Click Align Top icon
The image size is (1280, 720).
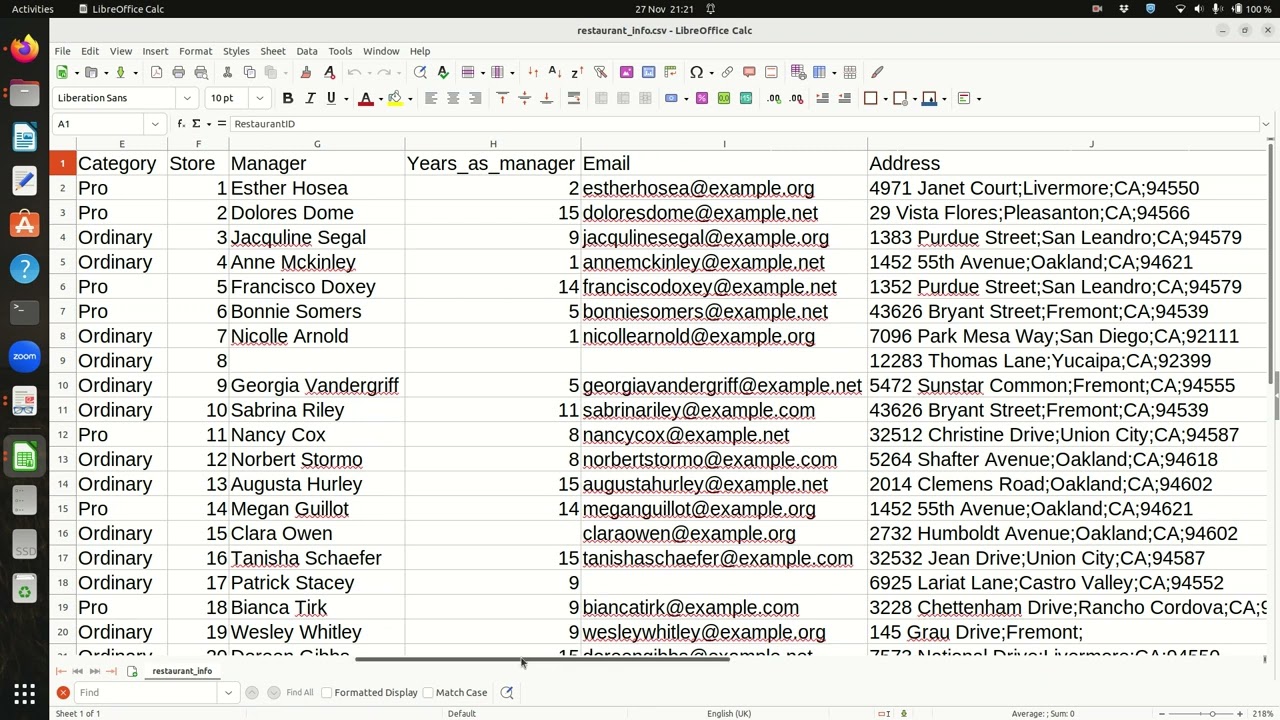point(502,98)
